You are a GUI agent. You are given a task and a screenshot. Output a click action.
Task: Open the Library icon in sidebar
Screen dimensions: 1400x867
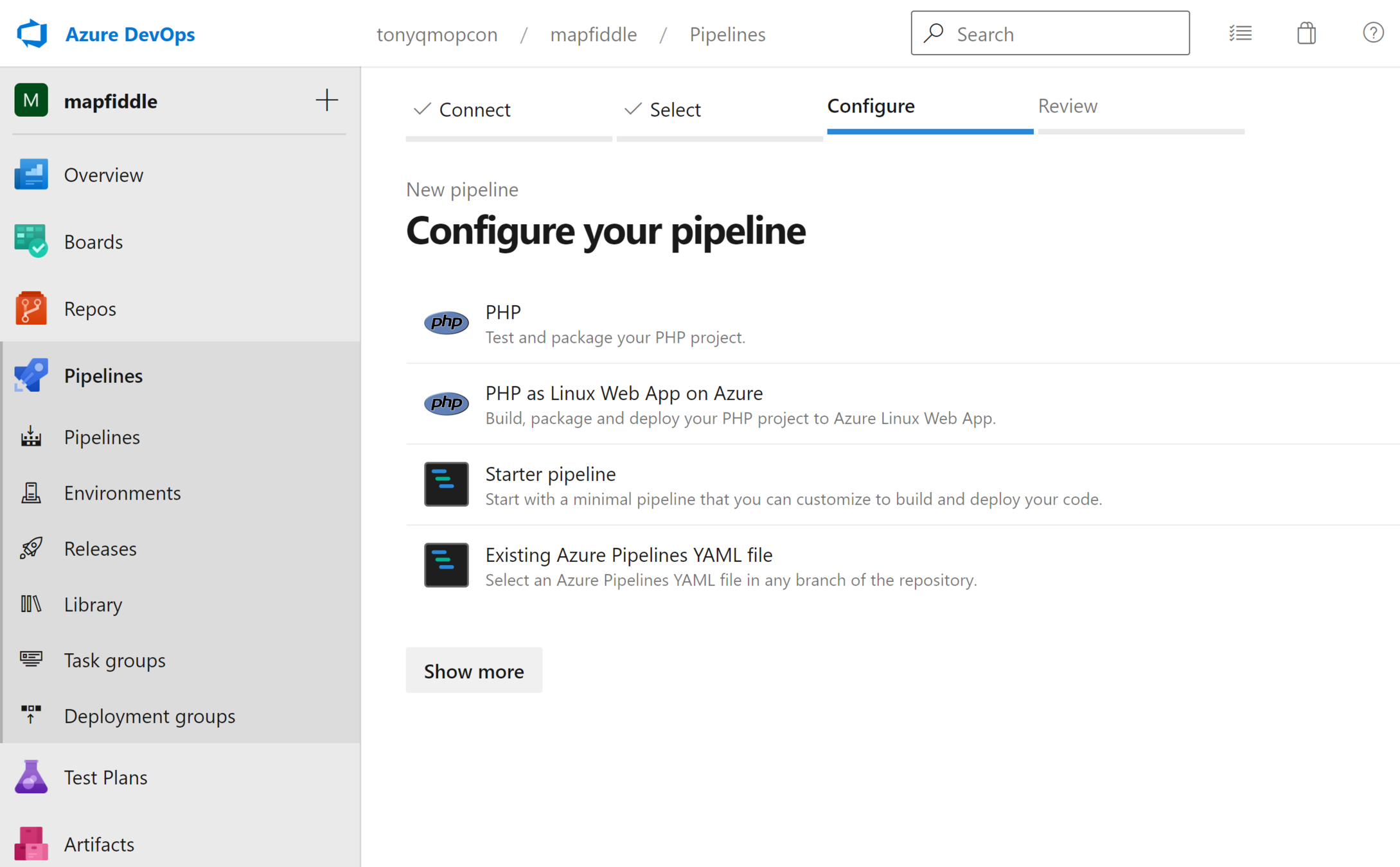point(31,604)
